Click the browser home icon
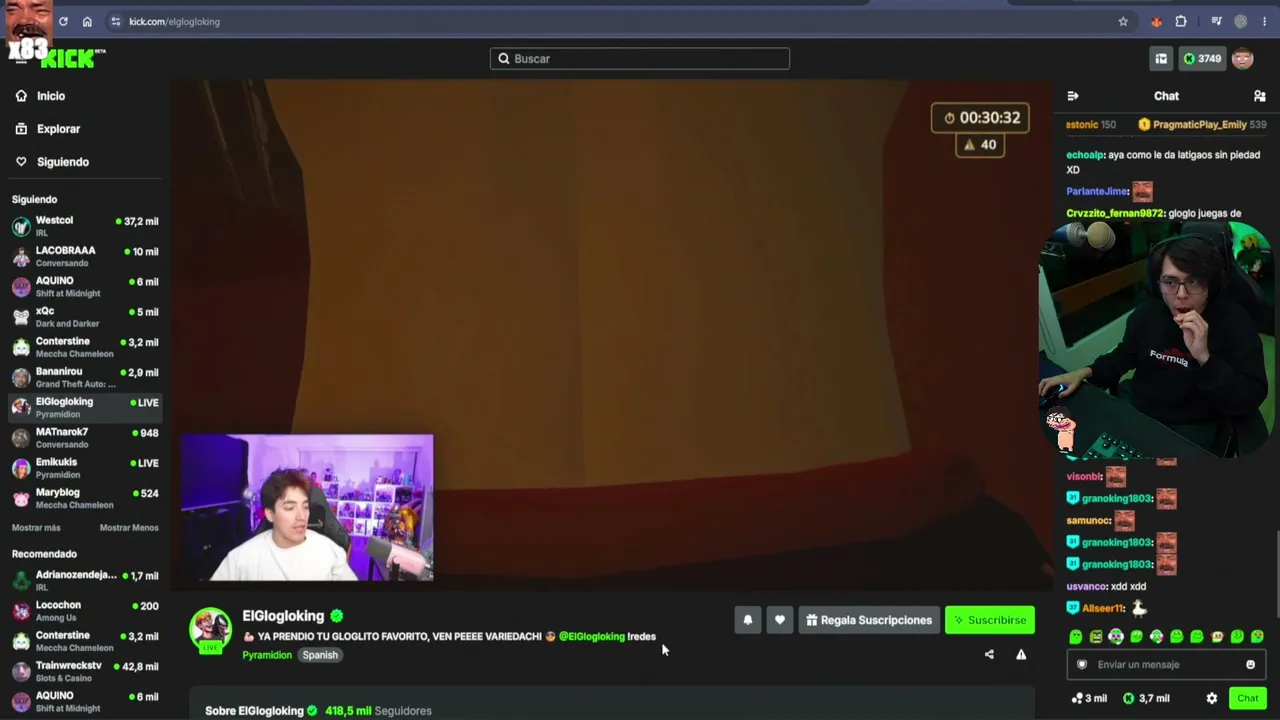The image size is (1280, 720). 87,21
